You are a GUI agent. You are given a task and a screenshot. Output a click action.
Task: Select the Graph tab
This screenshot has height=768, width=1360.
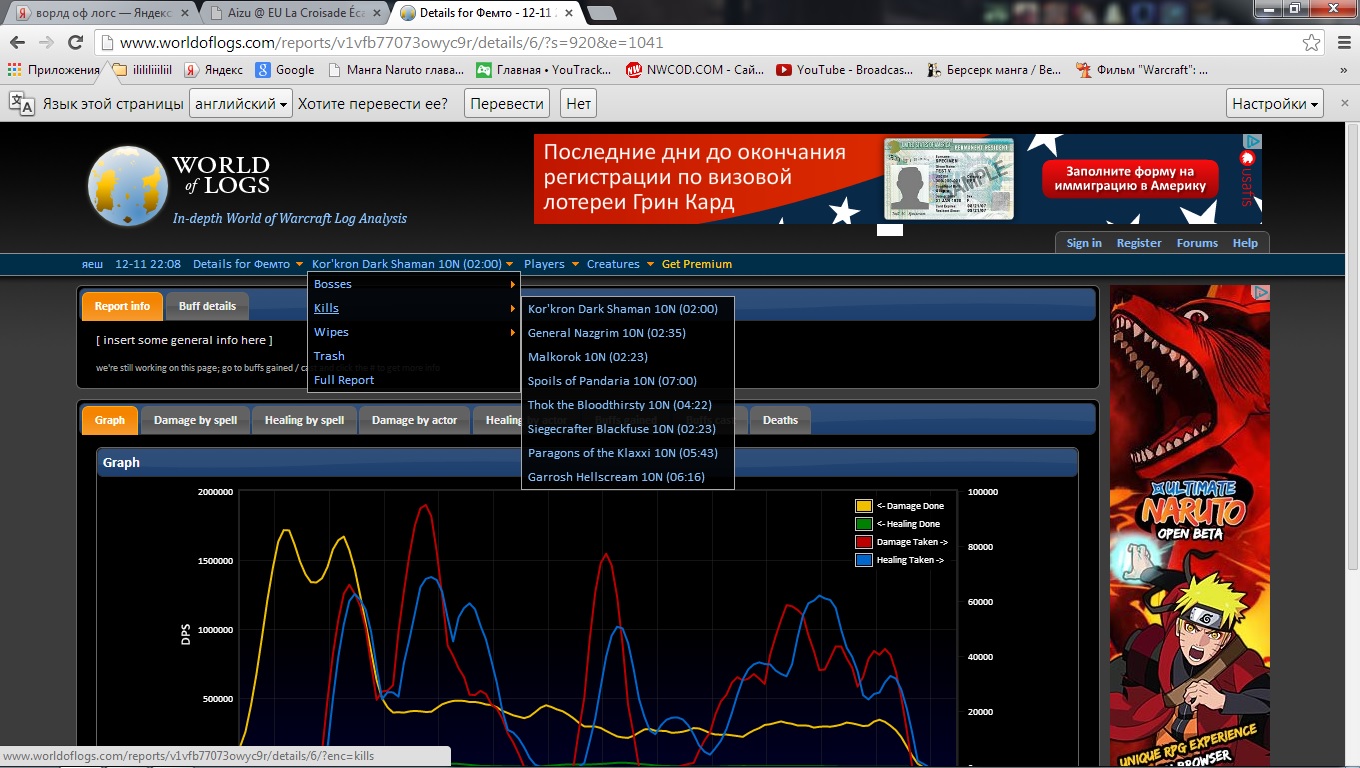[x=110, y=420]
